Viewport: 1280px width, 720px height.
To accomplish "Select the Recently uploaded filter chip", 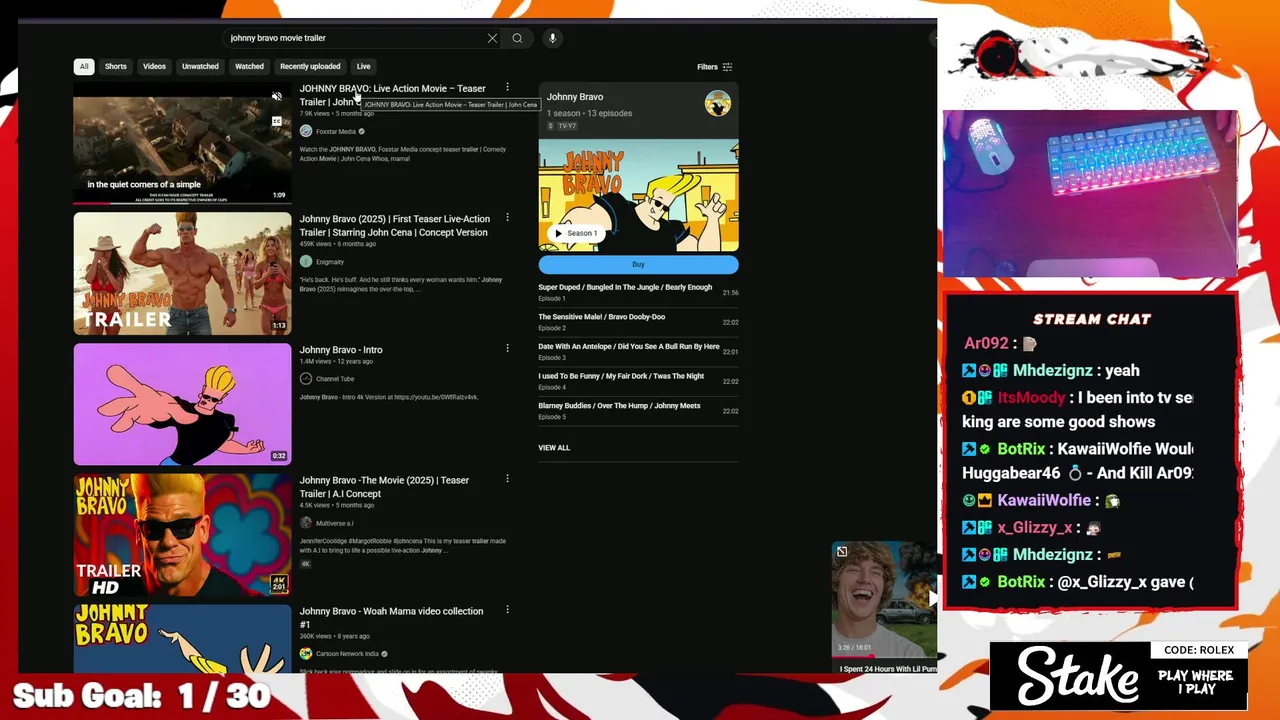I will tap(310, 67).
